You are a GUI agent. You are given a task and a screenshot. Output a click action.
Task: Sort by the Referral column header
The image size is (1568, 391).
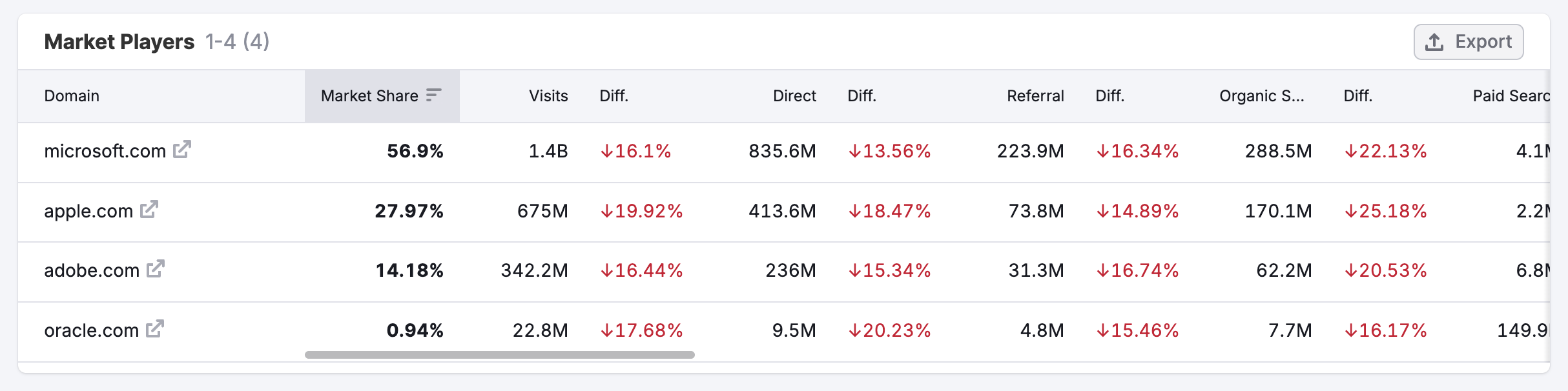[1035, 96]
